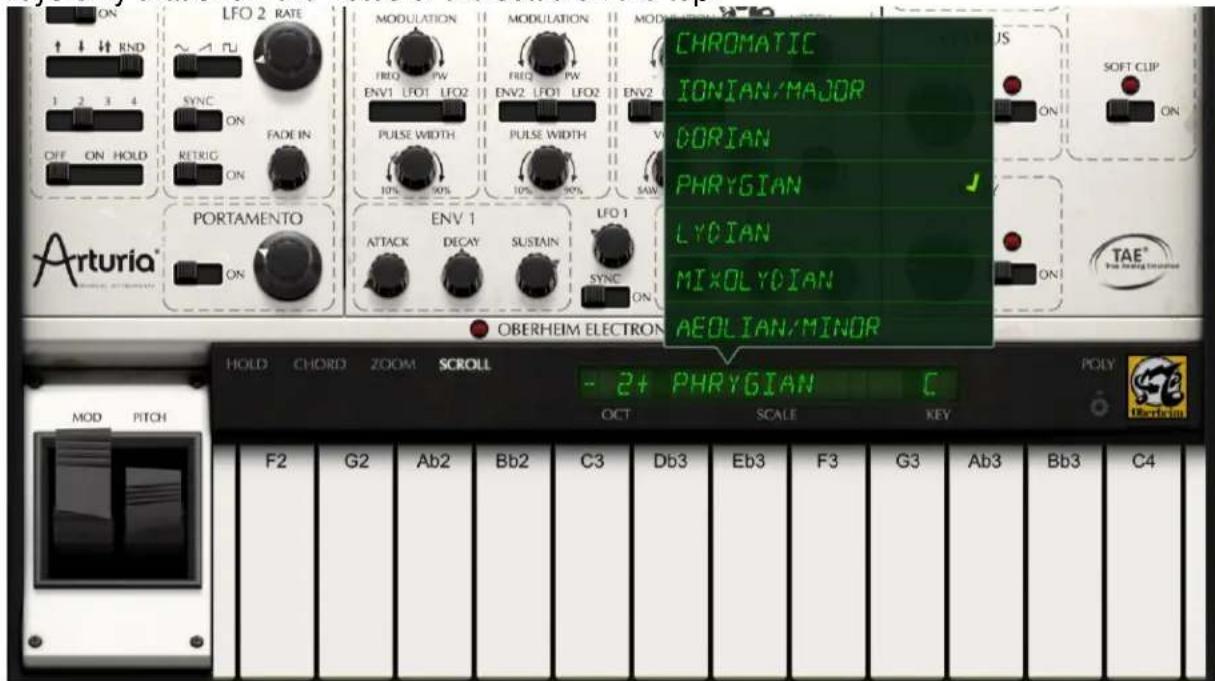Change arpeggiator direction RND slider
The image size is (1215, 681).
pyautogui.click(x=96, y=64)
